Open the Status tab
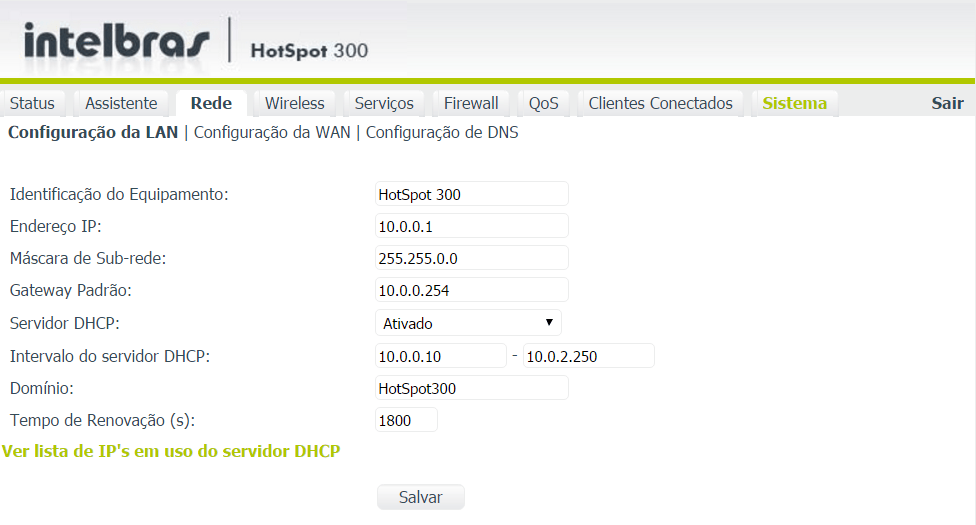976x525 pixels. point(32,103)
